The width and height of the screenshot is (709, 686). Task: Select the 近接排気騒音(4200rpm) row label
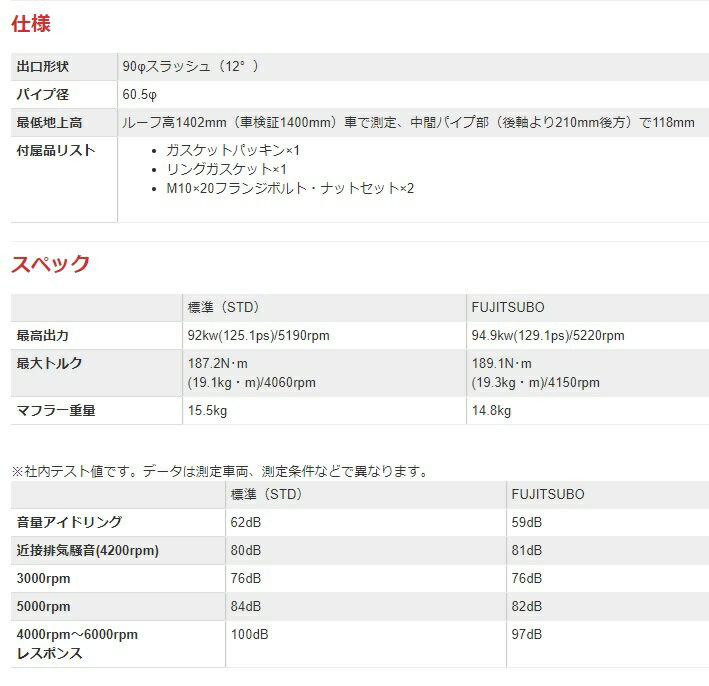point(88,550)
